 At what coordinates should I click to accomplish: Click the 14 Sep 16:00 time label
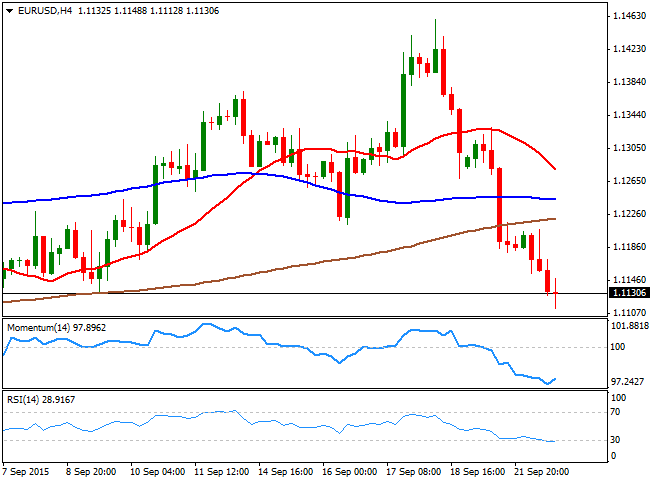pyautogui.click(x=286, y=472)
